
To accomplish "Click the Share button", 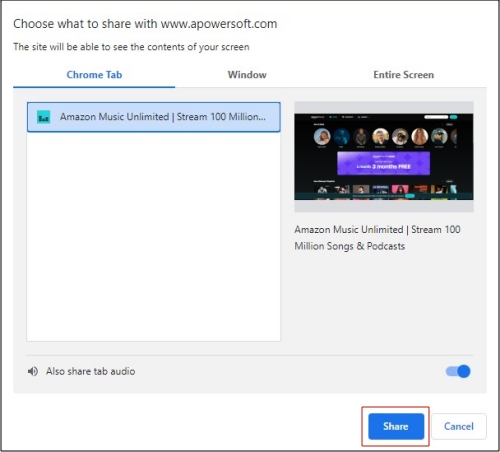I will pyautogui.click(x=396, y=426).
